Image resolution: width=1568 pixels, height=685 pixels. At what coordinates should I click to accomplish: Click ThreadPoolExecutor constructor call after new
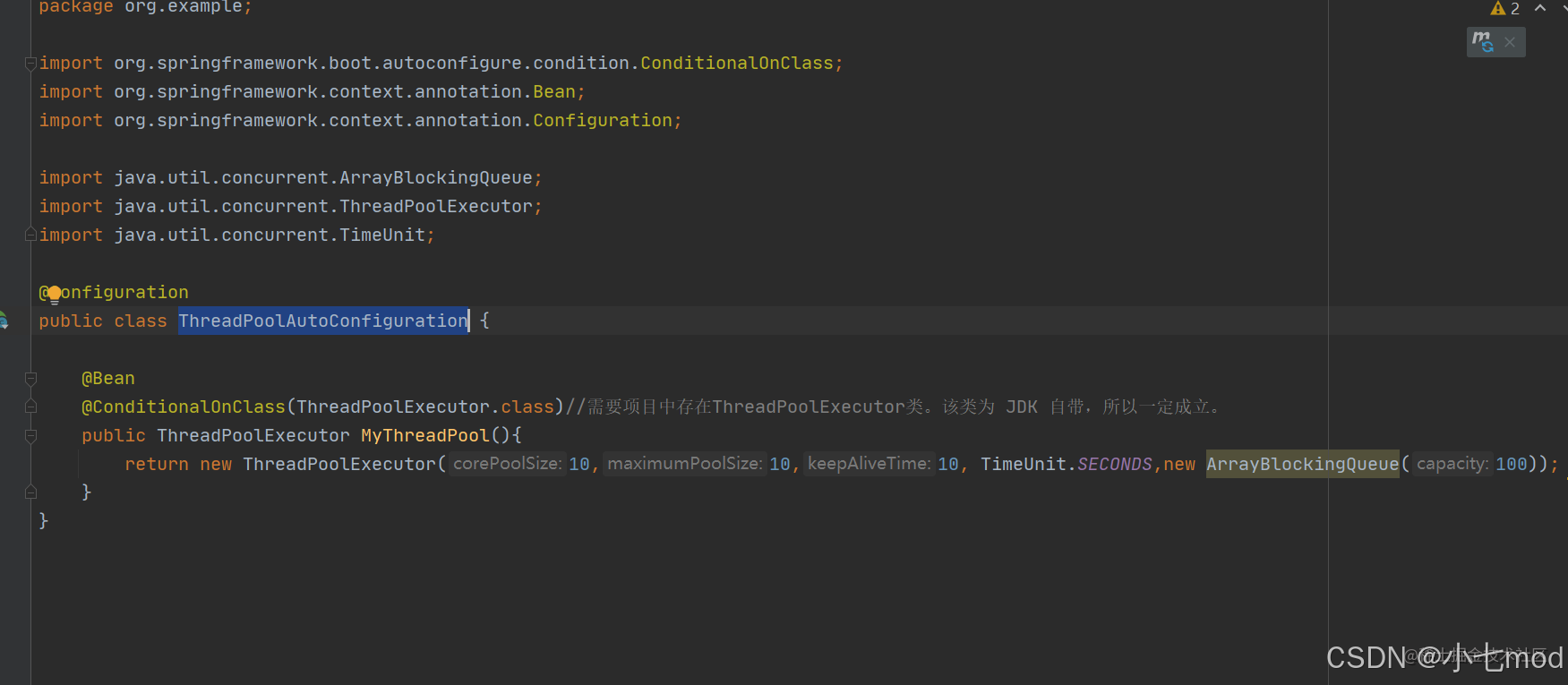[x=339, y=465]
